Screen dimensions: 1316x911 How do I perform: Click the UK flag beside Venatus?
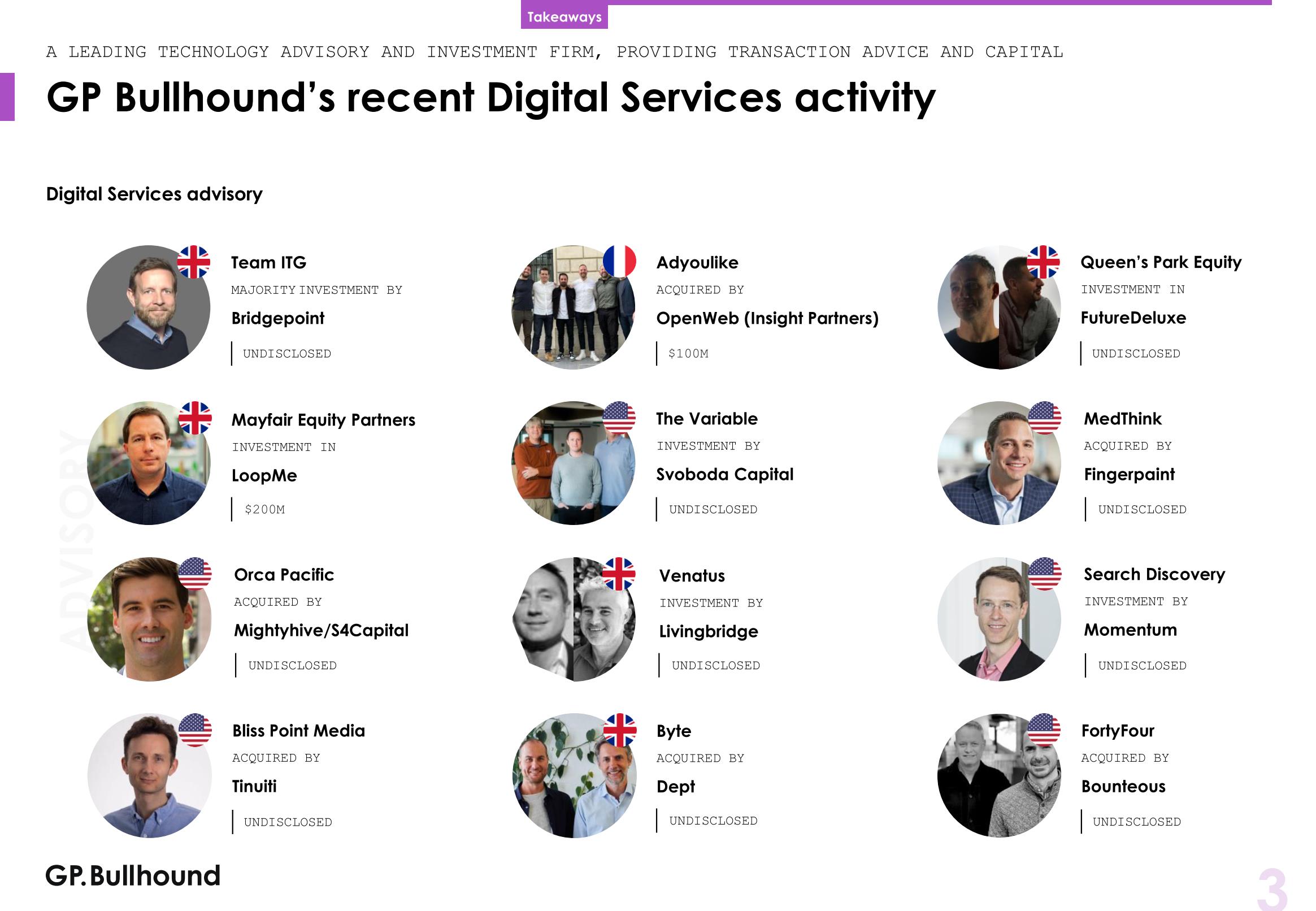(619, 574)
